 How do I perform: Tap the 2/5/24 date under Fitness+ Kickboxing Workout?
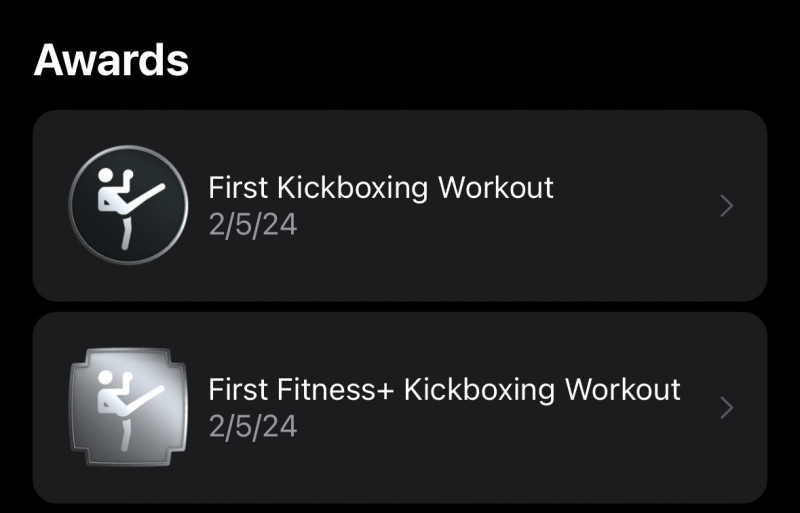tap(253, 426)
